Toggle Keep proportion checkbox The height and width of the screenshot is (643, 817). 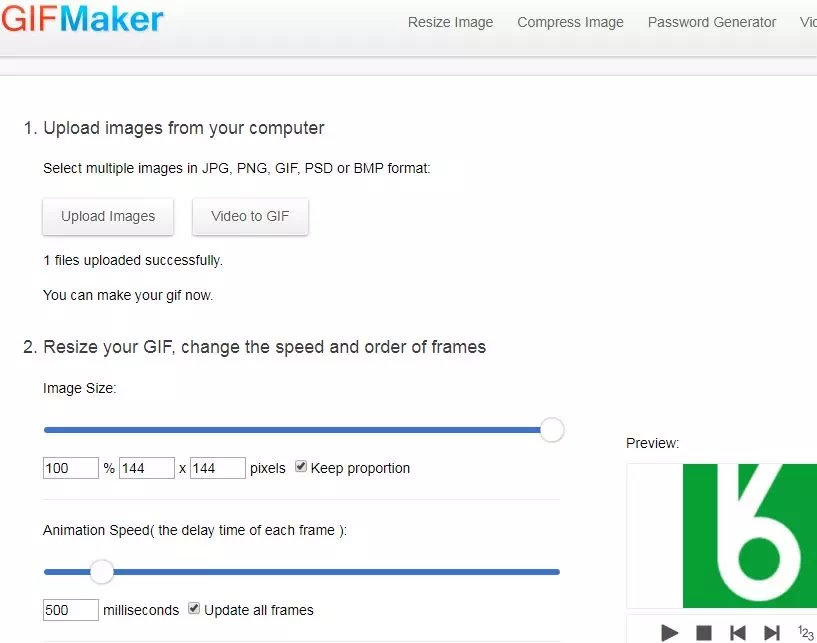click(301, 466)
